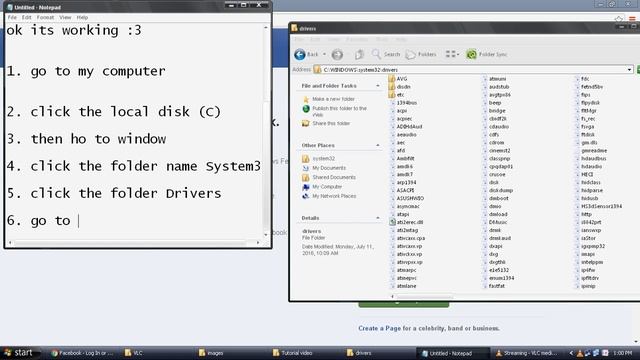Screen dimensions: 640x360
Task: Click Create a Page link on Facebook
Action: pos(379,328)
